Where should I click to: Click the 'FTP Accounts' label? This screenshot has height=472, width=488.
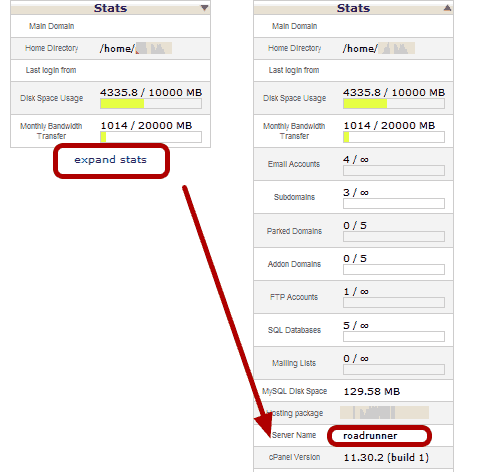294,297
